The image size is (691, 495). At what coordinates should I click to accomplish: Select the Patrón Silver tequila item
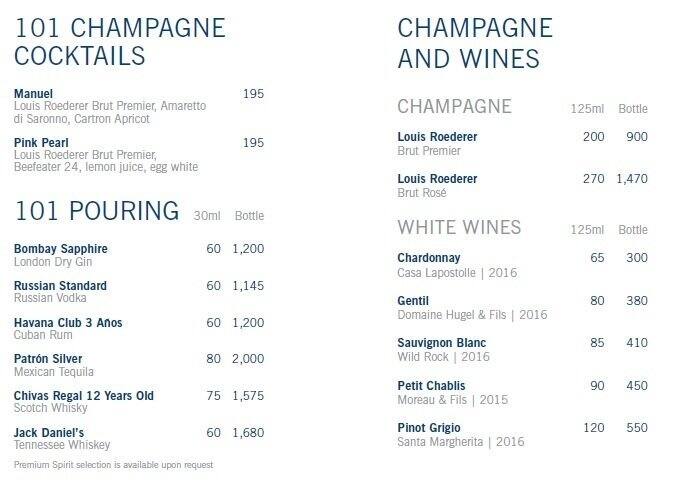48,359
